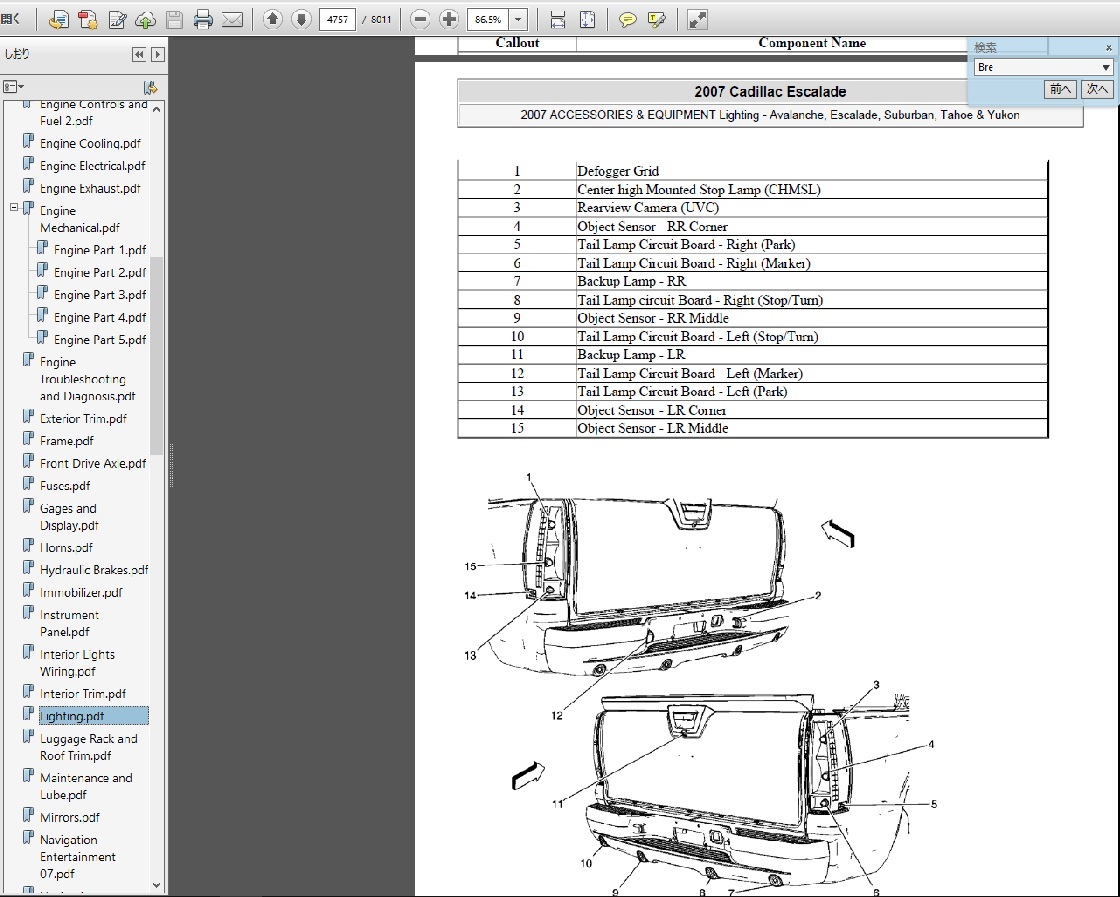Open the Engine Part 3.pdf bookmark
1120x897 pixels.
100,295
